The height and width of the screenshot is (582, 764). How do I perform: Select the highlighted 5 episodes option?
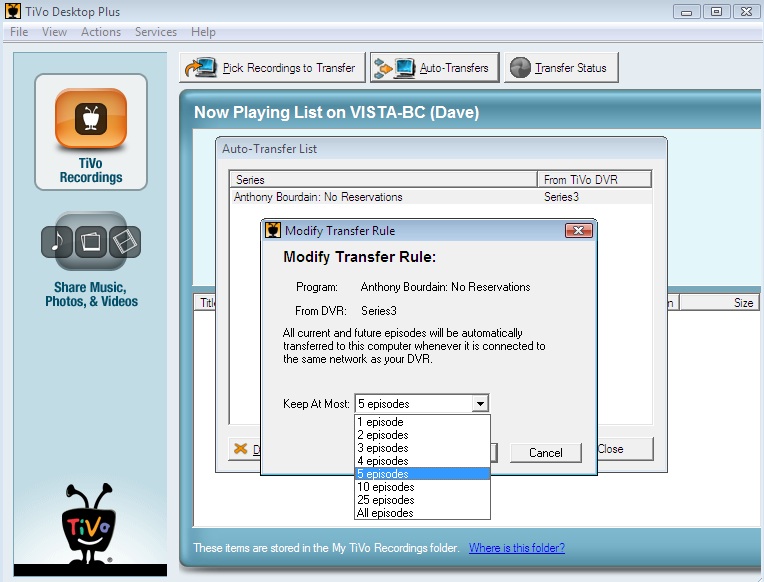pos(422,474)
